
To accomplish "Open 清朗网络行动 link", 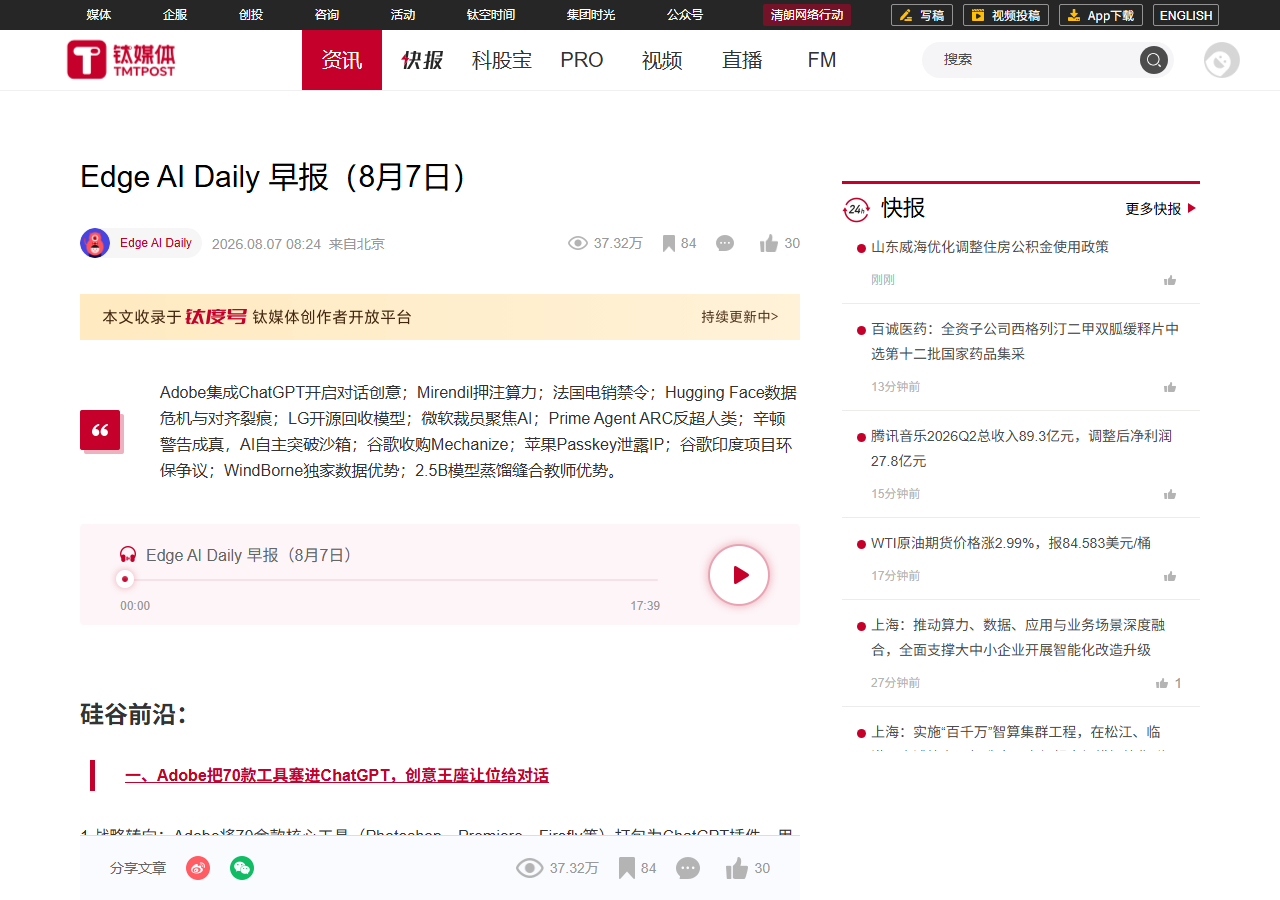I will 807,15.
